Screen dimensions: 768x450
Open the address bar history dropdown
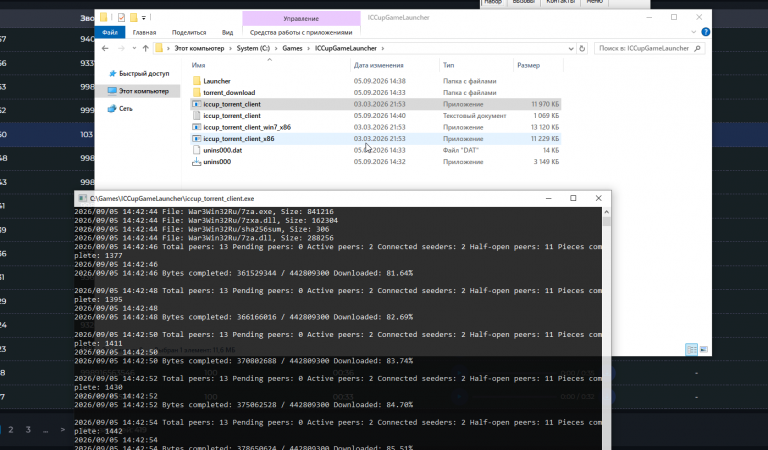(571, 48)
